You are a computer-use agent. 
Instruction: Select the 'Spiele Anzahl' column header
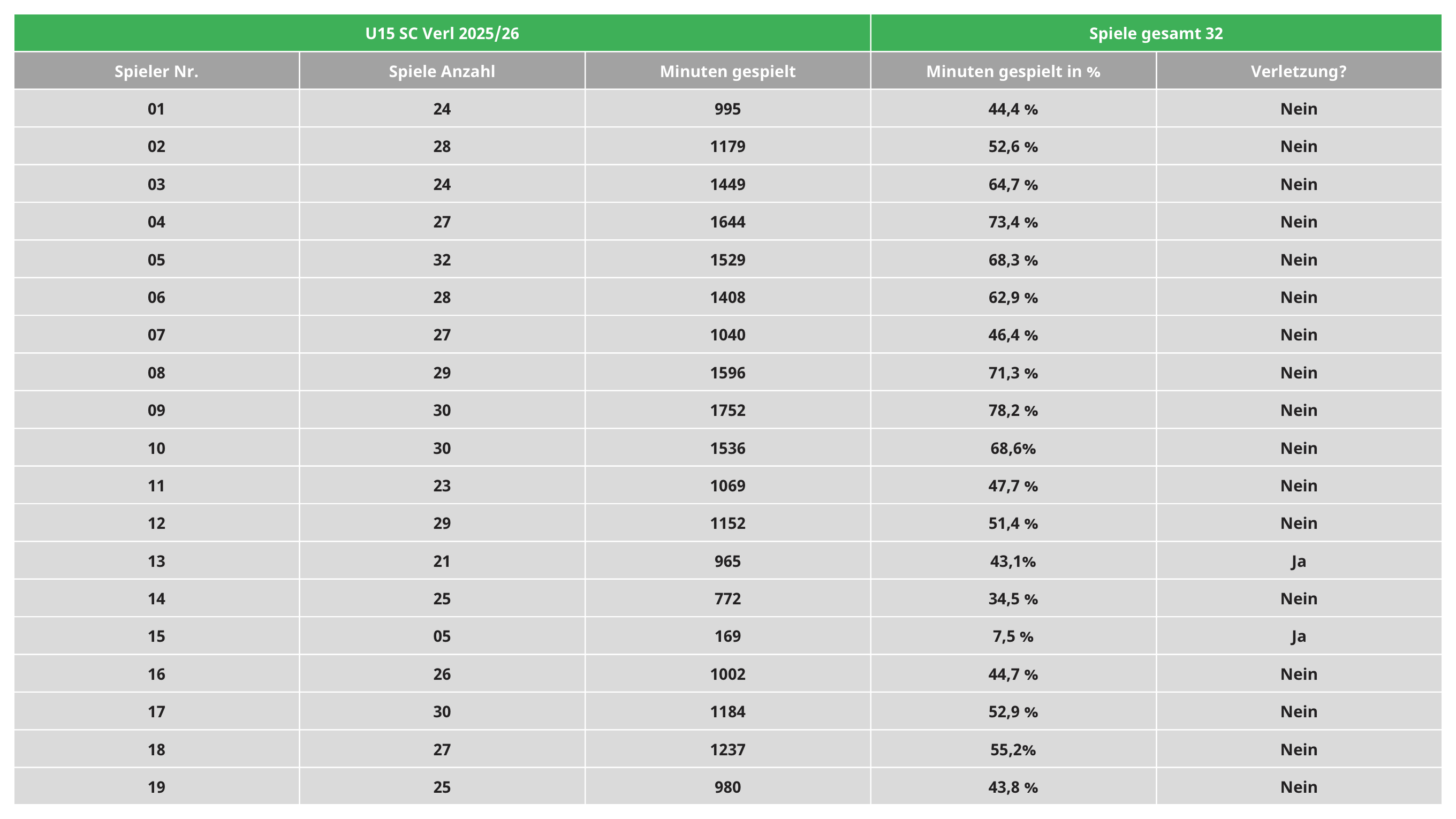442,71
